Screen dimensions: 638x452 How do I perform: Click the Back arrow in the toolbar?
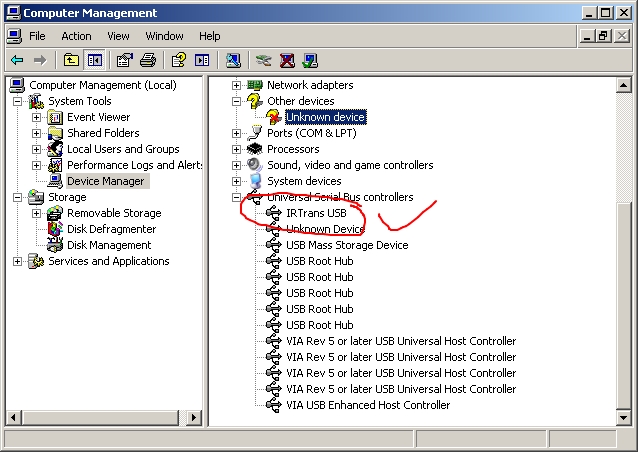click(17, 60)
